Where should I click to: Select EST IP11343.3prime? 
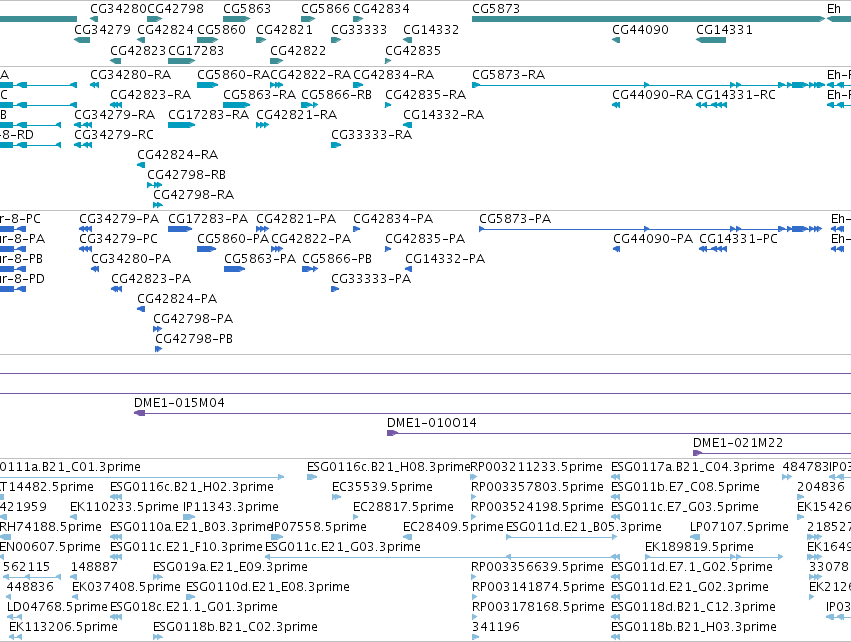(x=231, y=507)
